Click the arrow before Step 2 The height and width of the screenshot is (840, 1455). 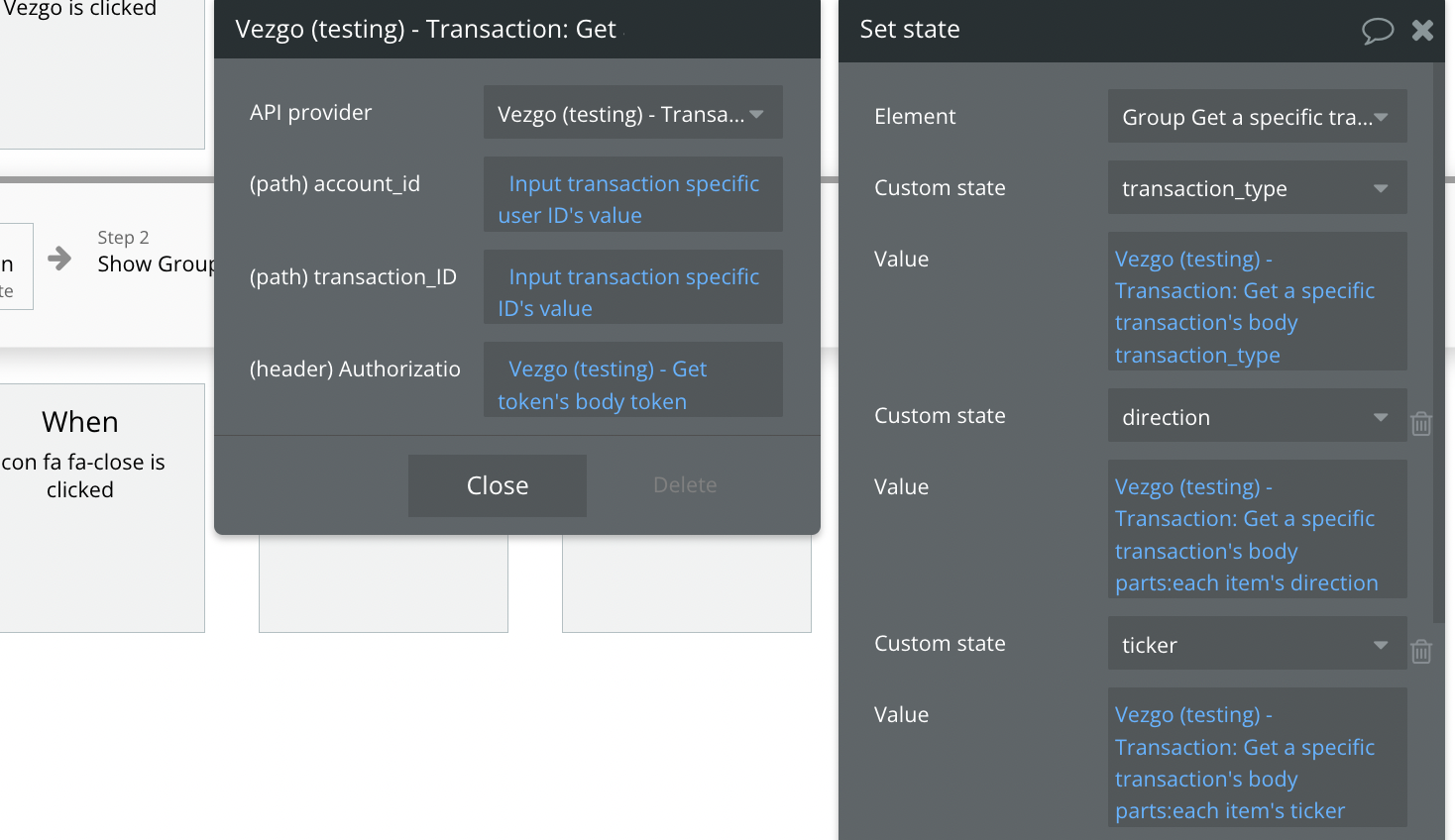point(59,259)
